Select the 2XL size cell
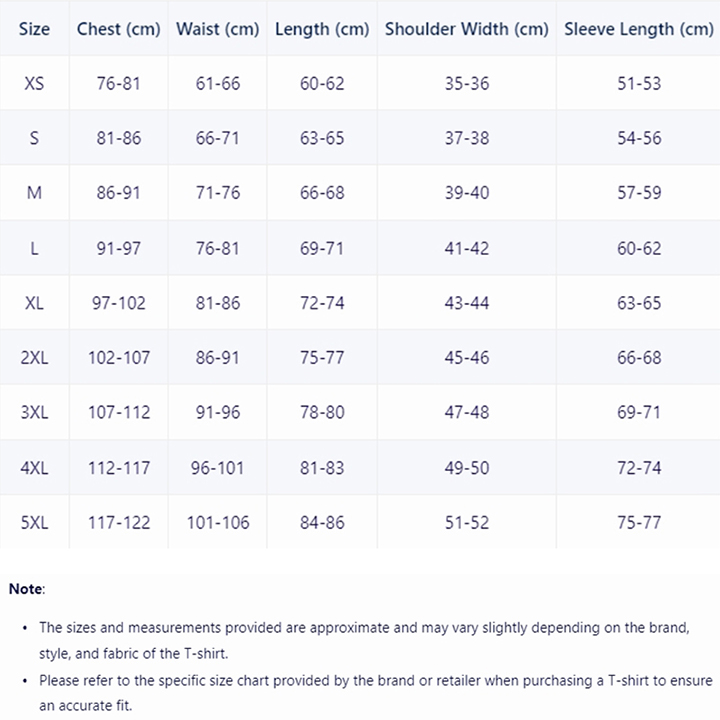720x720 pixels. 34,357
